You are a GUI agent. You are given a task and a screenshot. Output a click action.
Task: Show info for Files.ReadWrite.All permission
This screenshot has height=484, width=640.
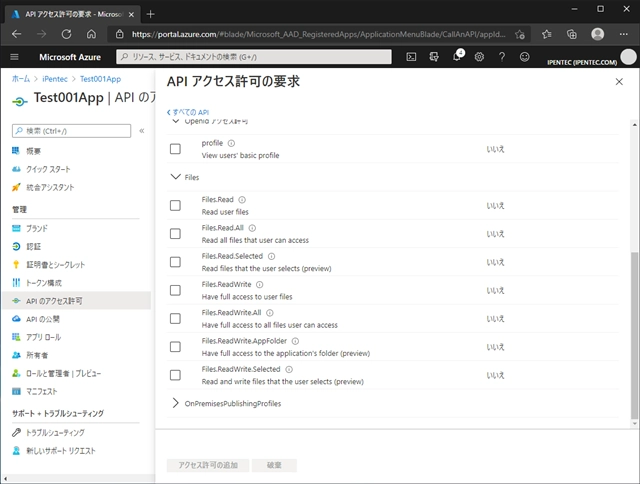[x=270, y=313]
